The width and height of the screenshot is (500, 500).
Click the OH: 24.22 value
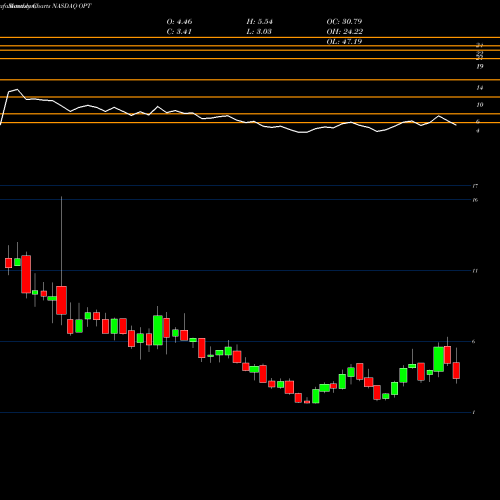click(345, 32)
